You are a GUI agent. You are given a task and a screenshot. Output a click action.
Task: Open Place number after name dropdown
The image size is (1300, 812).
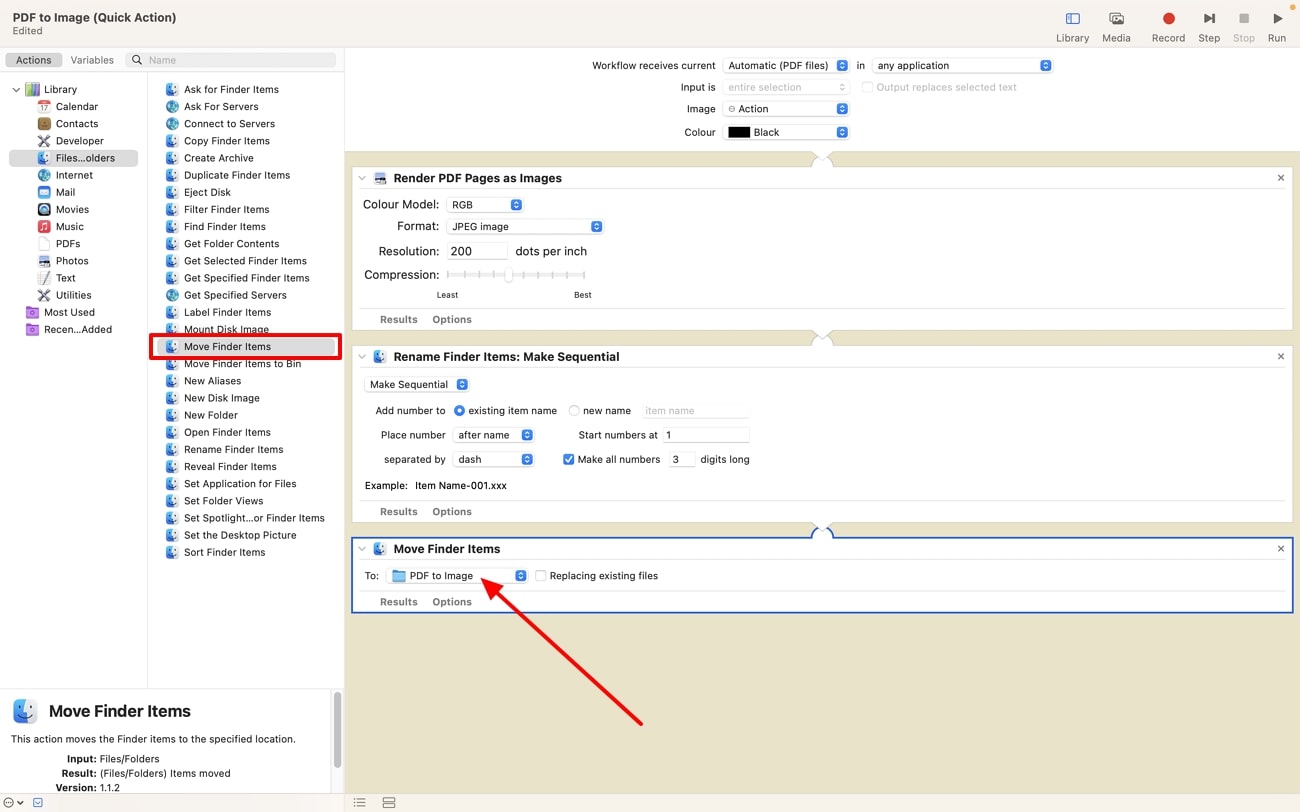pyautogui.click(x=494, y=436)
